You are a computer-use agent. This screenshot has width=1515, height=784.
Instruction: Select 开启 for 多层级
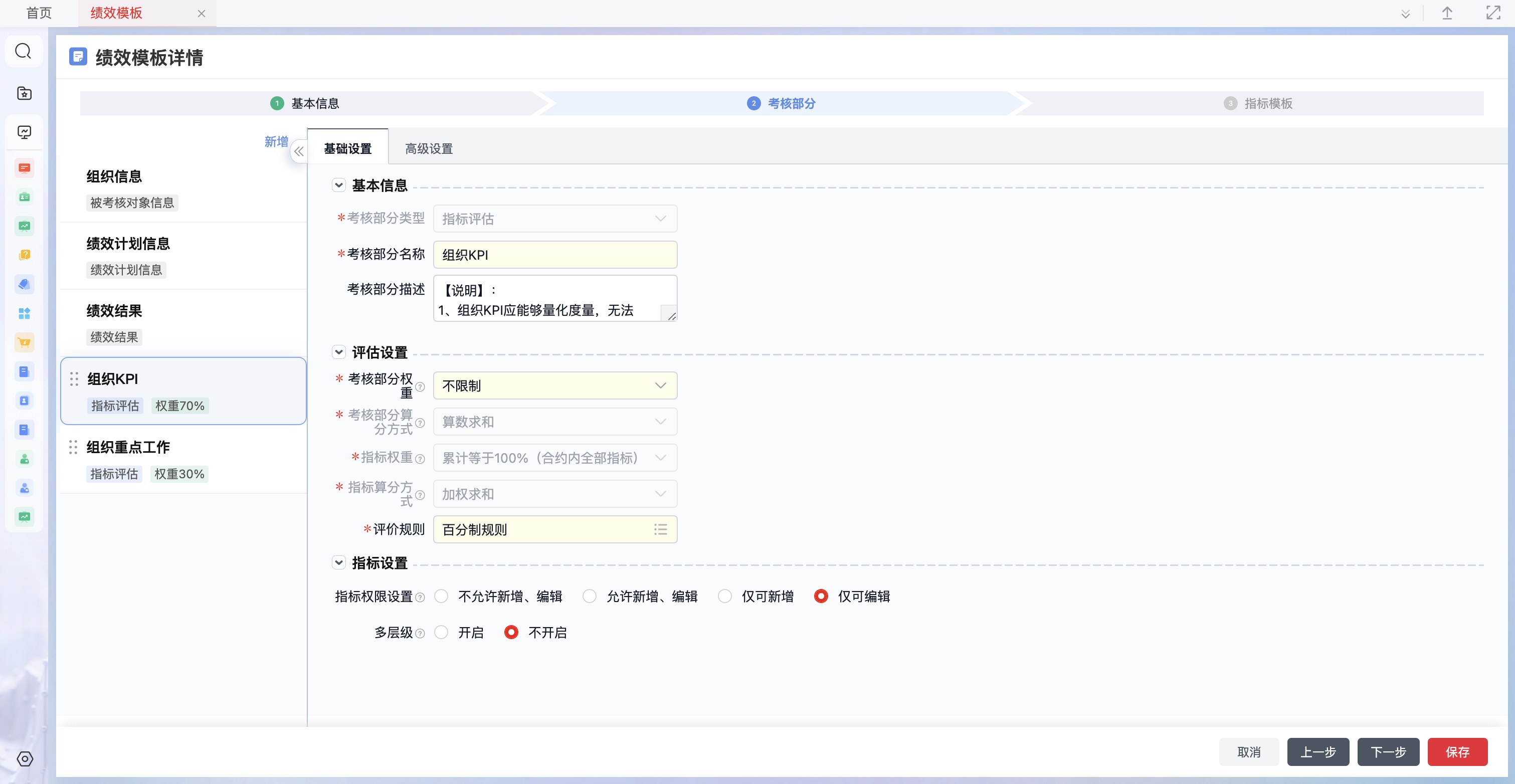coord(441,632)
